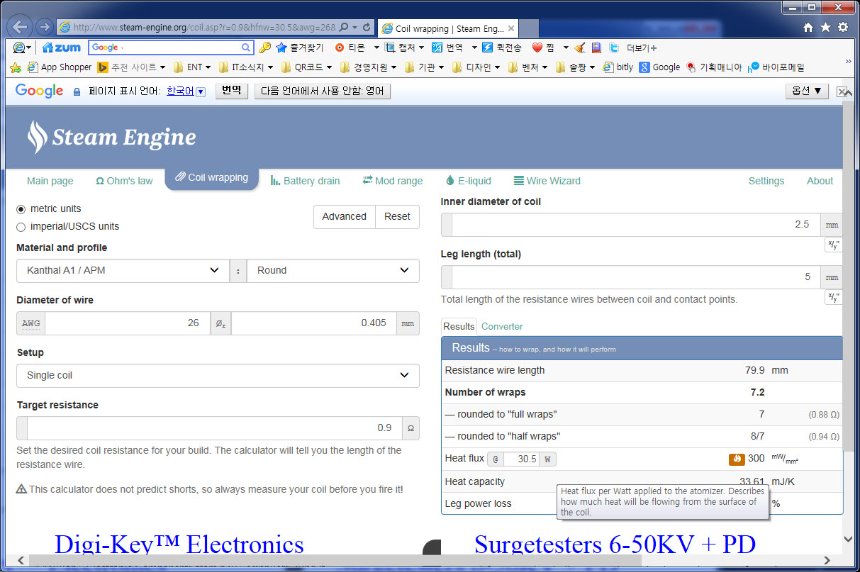Select imperial/USCS units radio button
Viewport: 860px width, 572px height.
click(x=21, y=227)
